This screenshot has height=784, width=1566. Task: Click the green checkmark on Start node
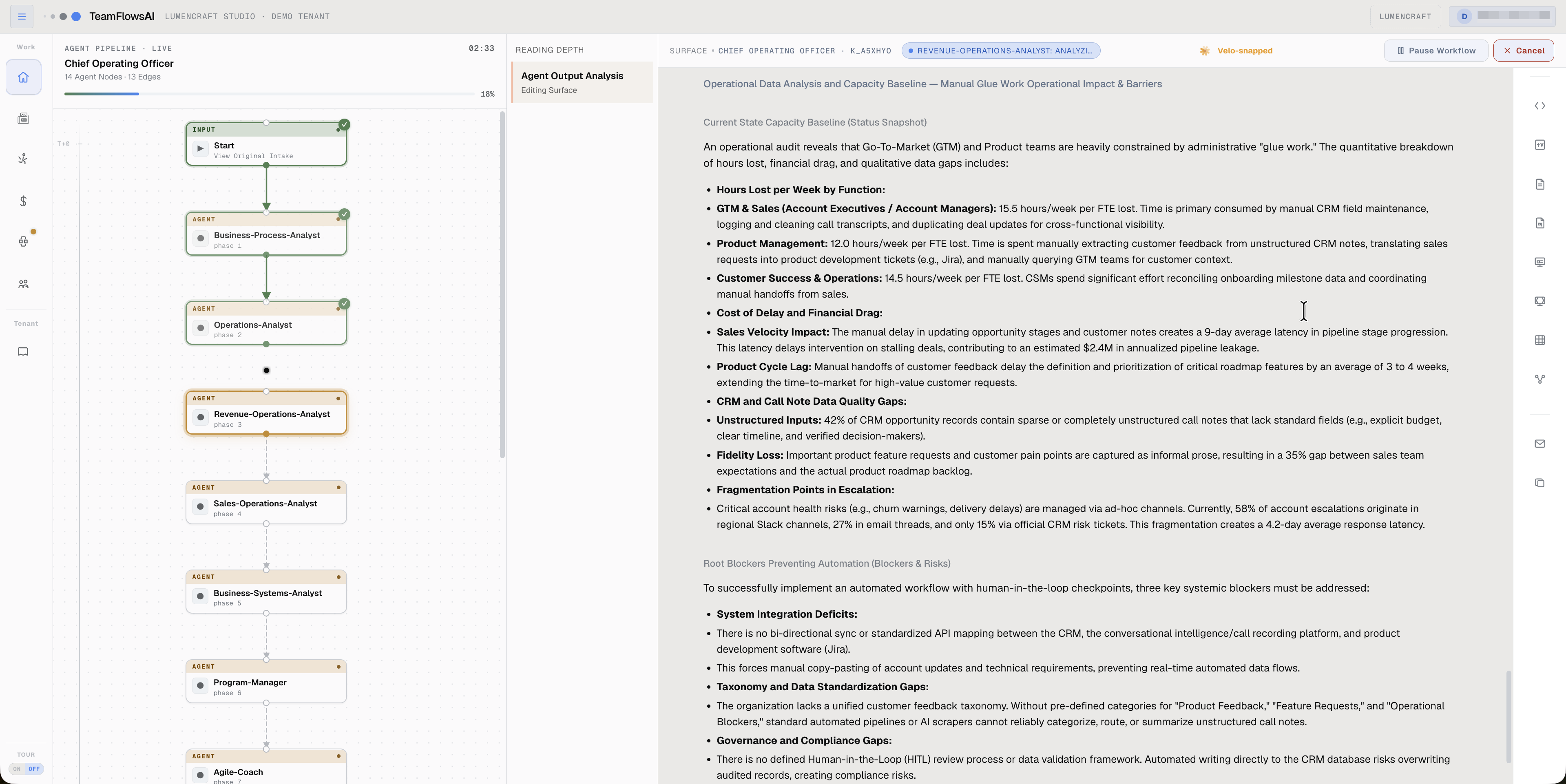tap(345, 125)
